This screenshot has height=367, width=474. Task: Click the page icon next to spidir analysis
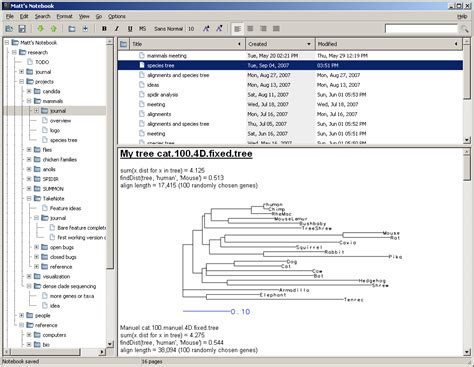[142, 95]
